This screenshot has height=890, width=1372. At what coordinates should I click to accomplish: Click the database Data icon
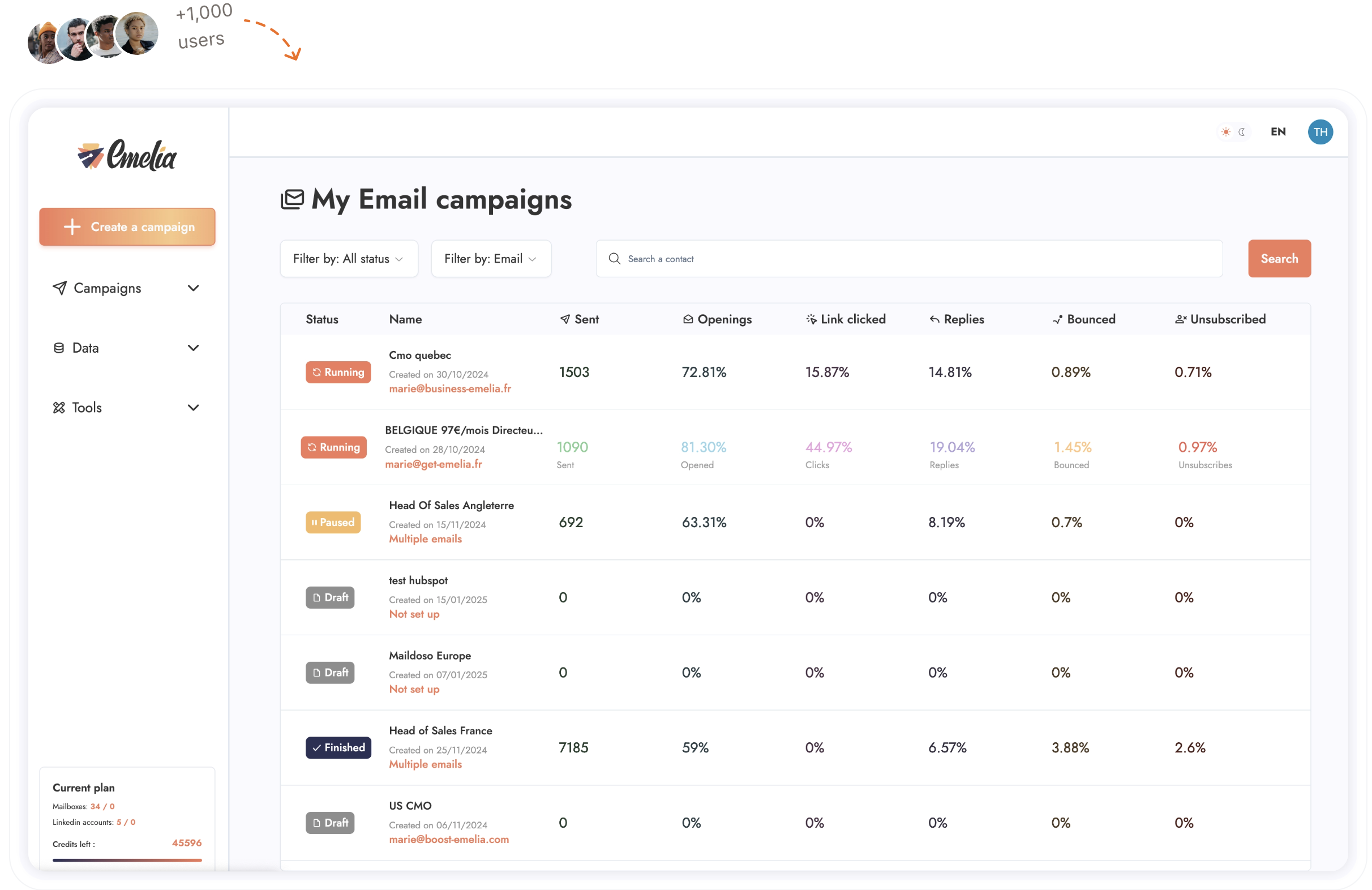click(x=59, y=348)
